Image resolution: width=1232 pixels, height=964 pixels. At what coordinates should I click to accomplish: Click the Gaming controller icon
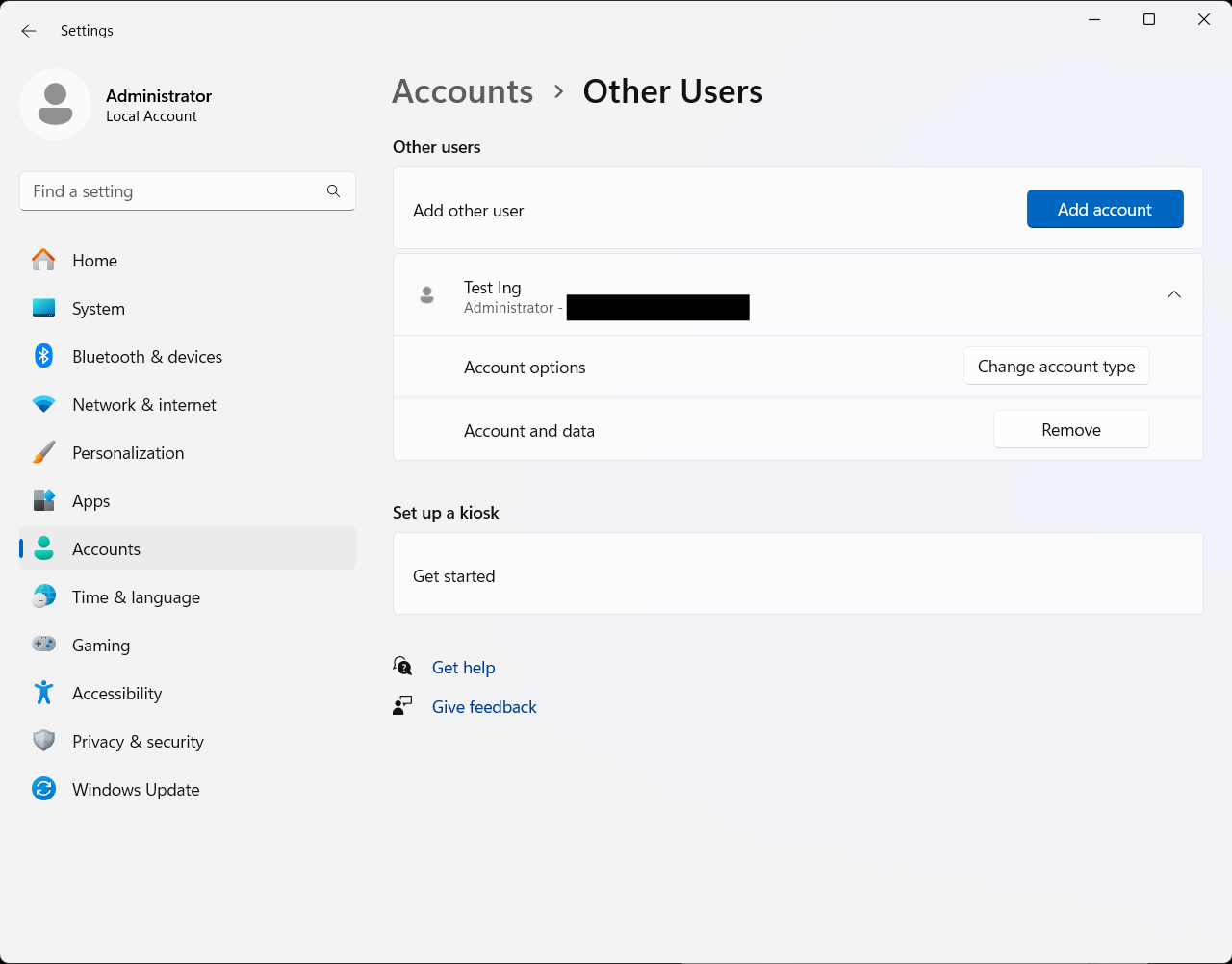(x=43, y=645)
